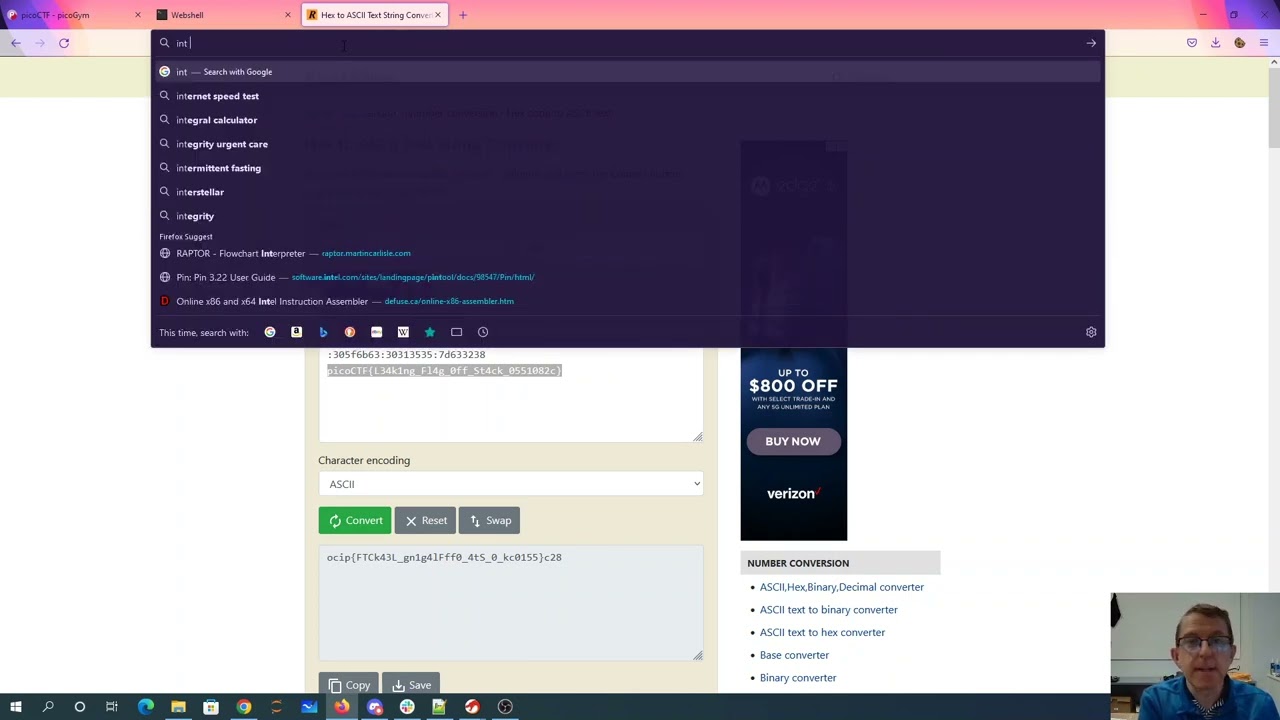Close the picoCTF - picoGym tab
Screen dimensions: 1280x720
tap(138, 15)
